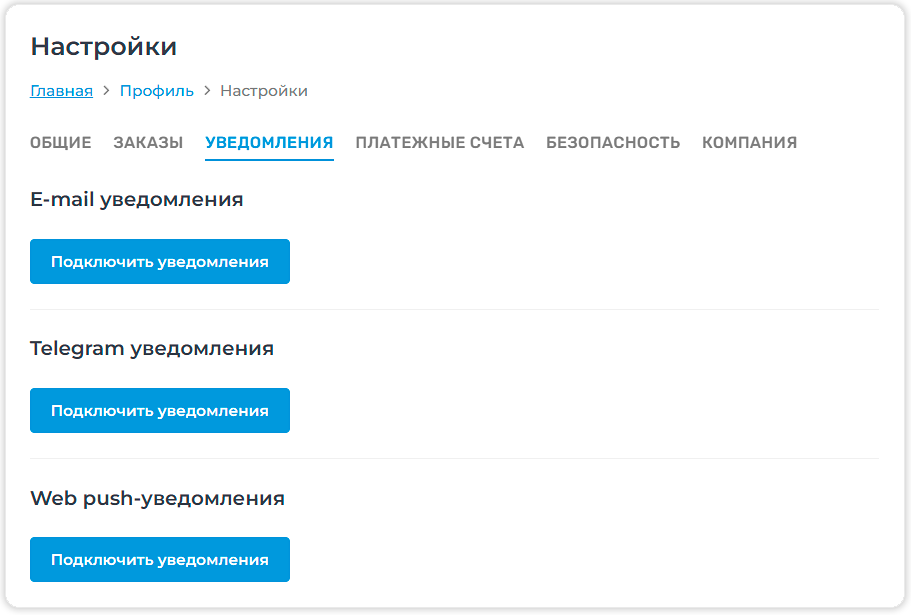Click the divider below the Telegram section
The width and height of the screenshot is (911, 615).
coord(454,459)
